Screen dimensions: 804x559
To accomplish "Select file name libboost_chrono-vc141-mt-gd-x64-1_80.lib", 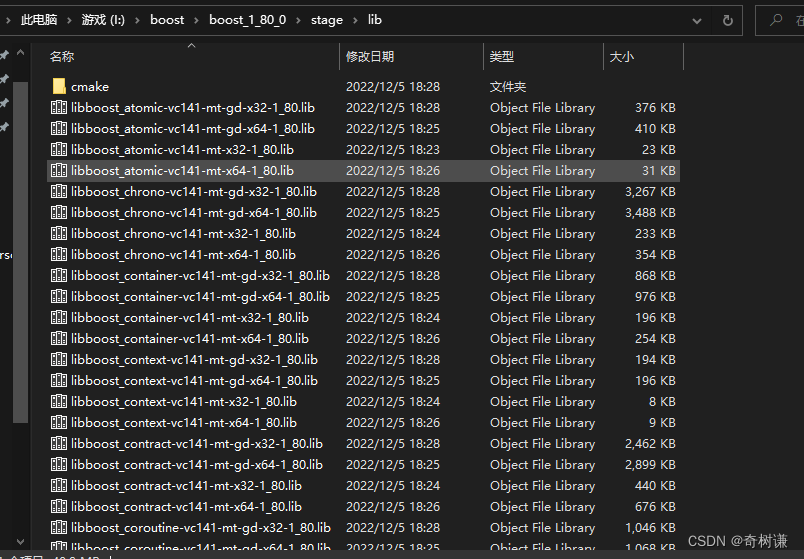I will coord(194,212).
